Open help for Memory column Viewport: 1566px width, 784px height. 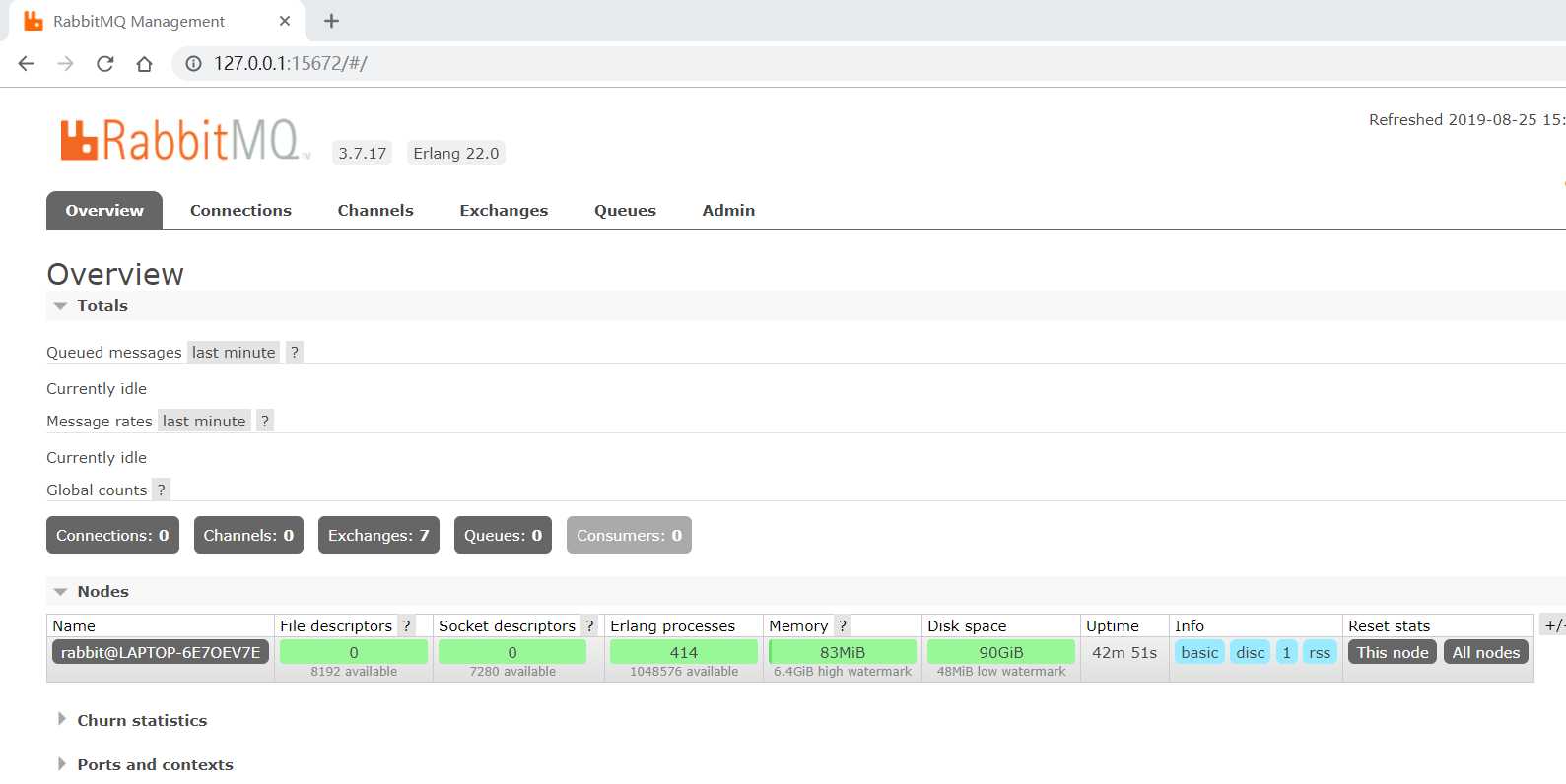843,625
